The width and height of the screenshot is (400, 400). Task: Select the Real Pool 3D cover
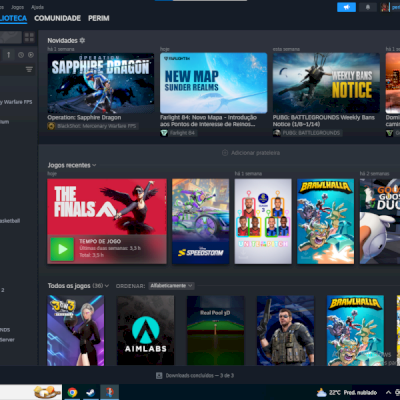(x=215, y=330)
